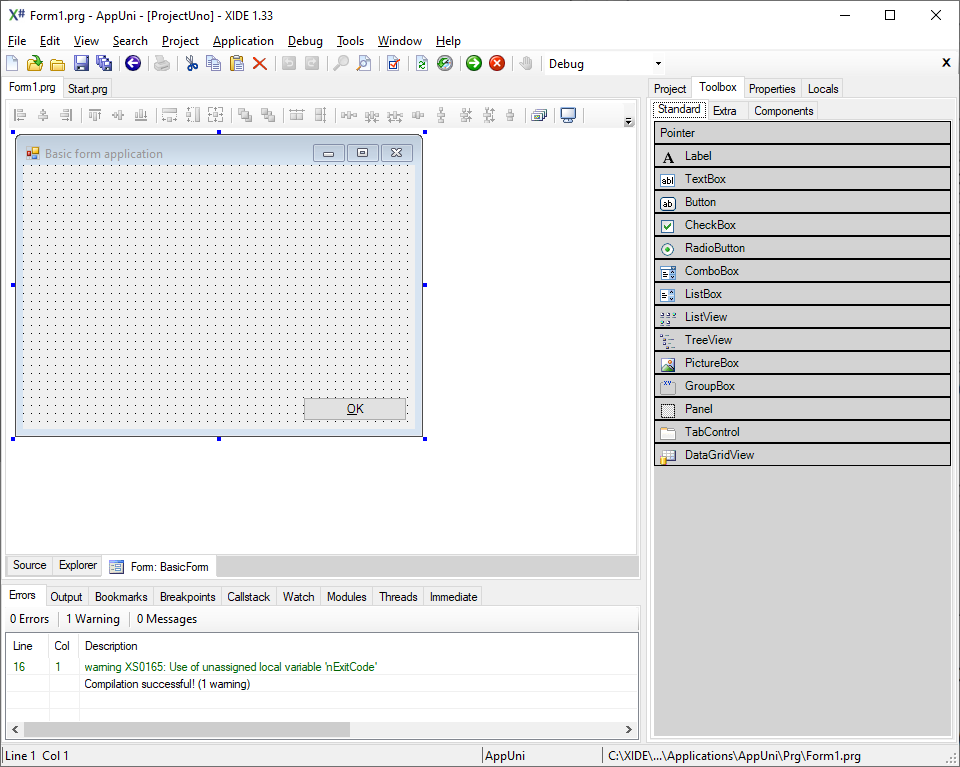
Task: Click the errors list horizontal scrollbar
Action: (x=187, y=729)
